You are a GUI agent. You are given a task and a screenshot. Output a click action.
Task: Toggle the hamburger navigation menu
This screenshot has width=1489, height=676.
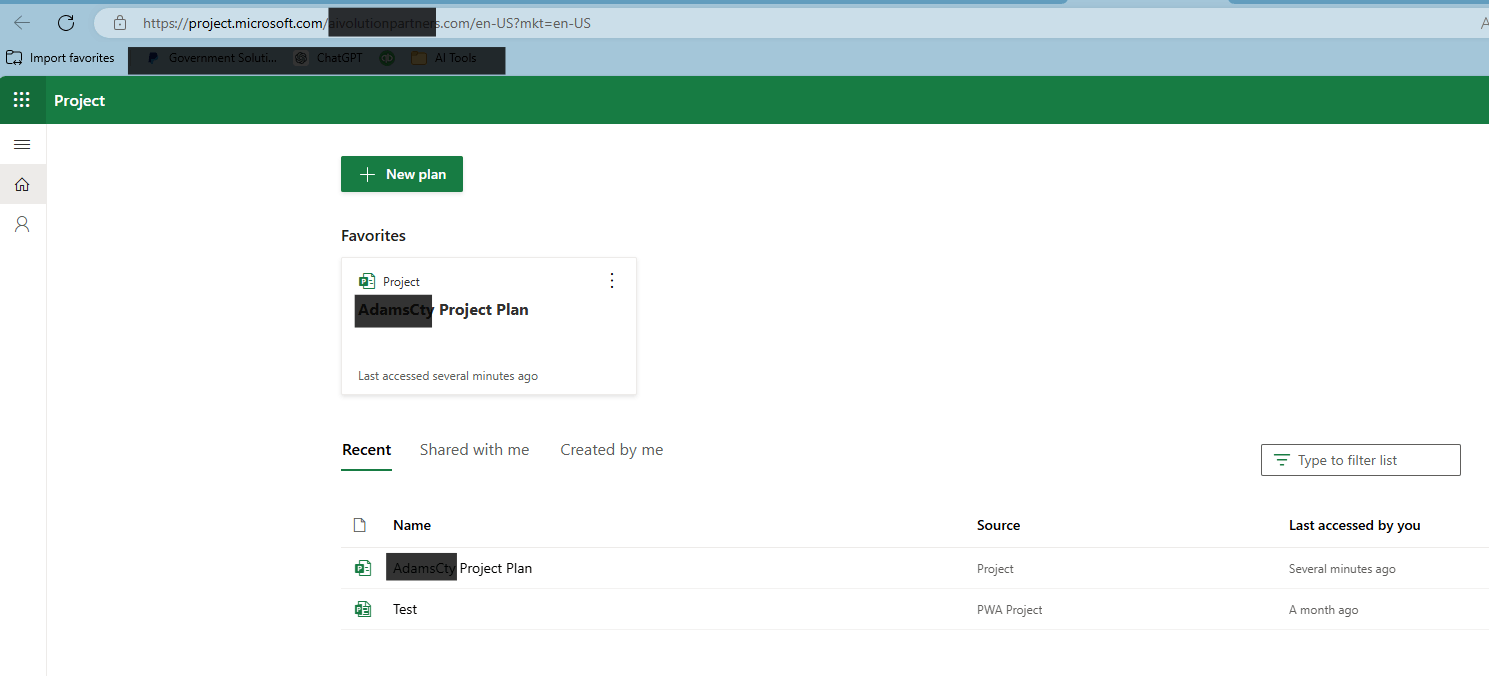[x=22, y=145]
